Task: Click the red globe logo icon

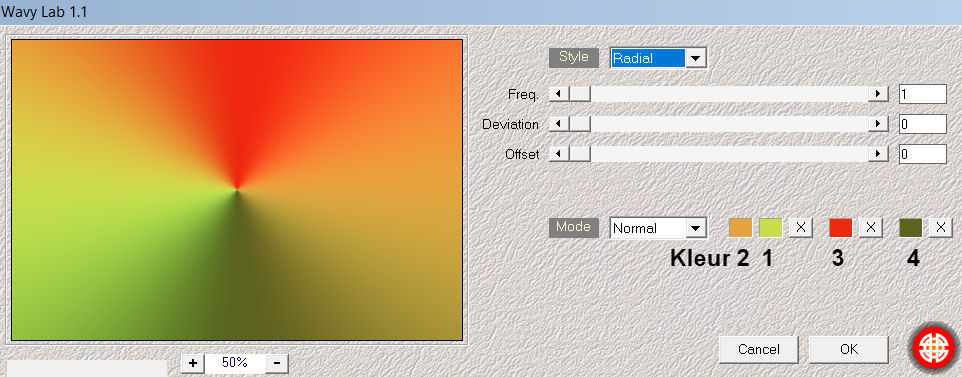Action: coord(933,348)
